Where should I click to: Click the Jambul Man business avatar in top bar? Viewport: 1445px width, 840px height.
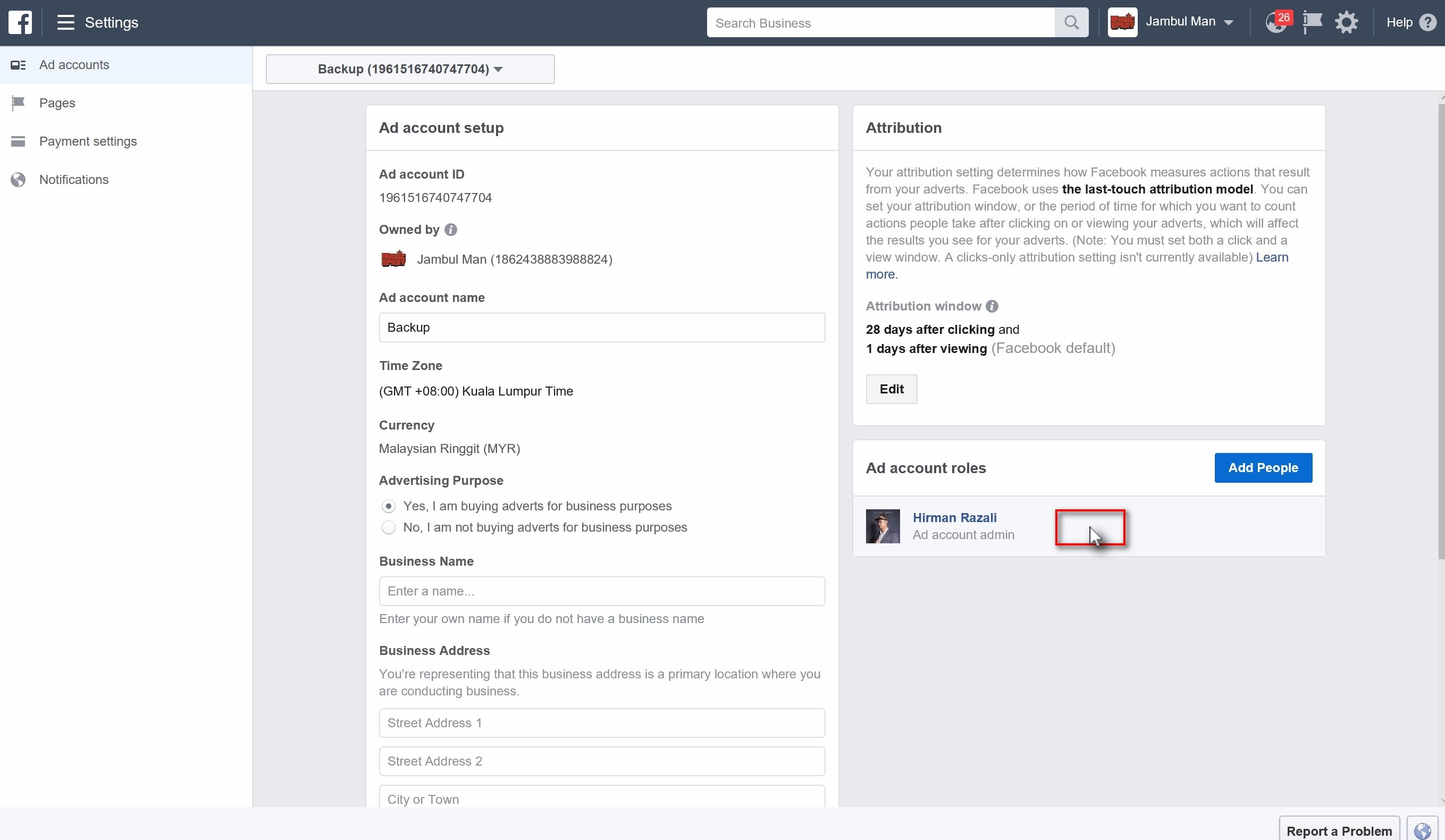[x=1122, y=22]
